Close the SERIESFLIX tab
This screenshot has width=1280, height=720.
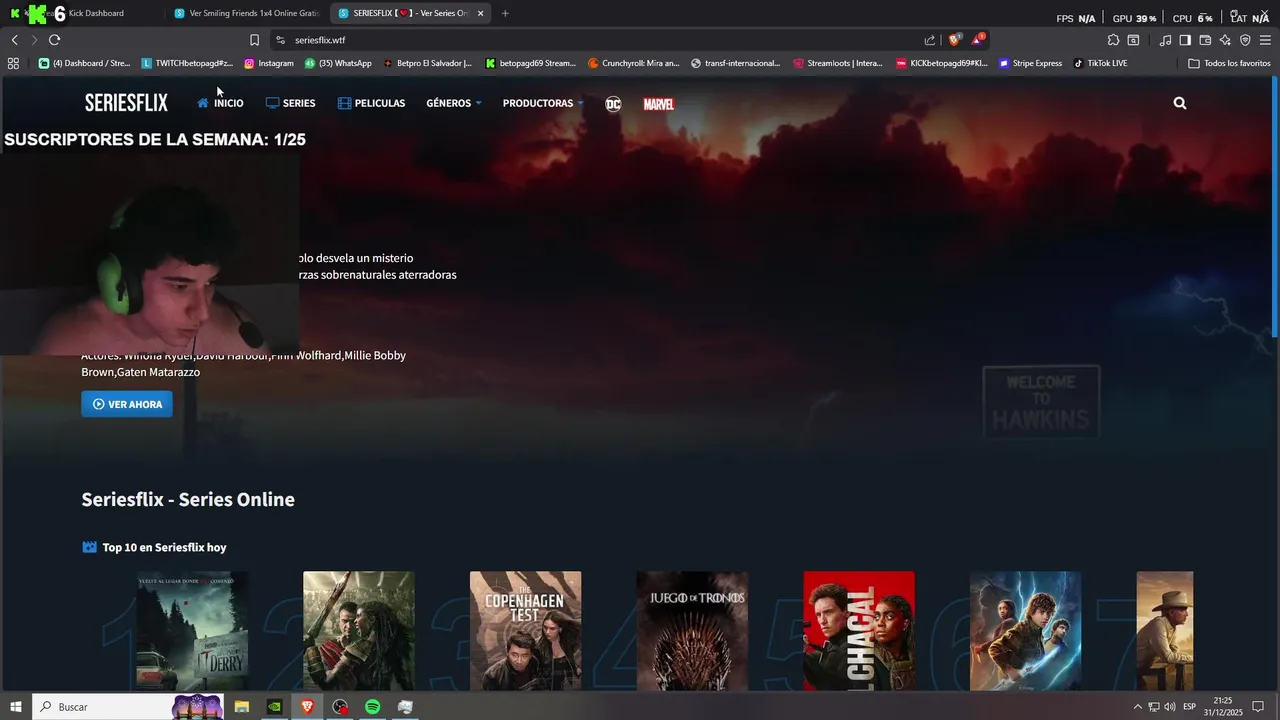point(481,13)
